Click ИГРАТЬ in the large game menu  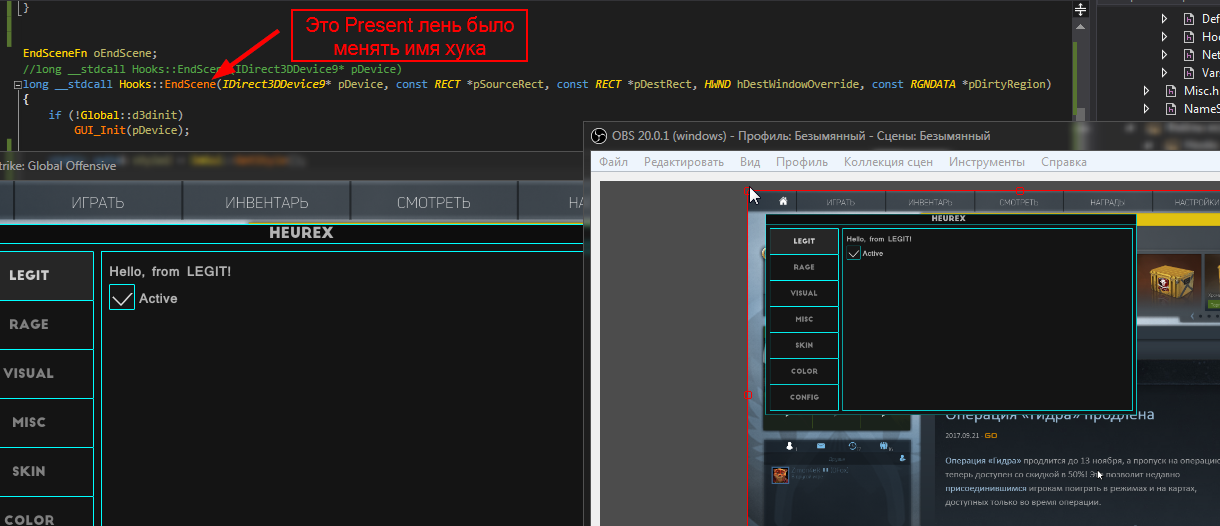[97, 203]
